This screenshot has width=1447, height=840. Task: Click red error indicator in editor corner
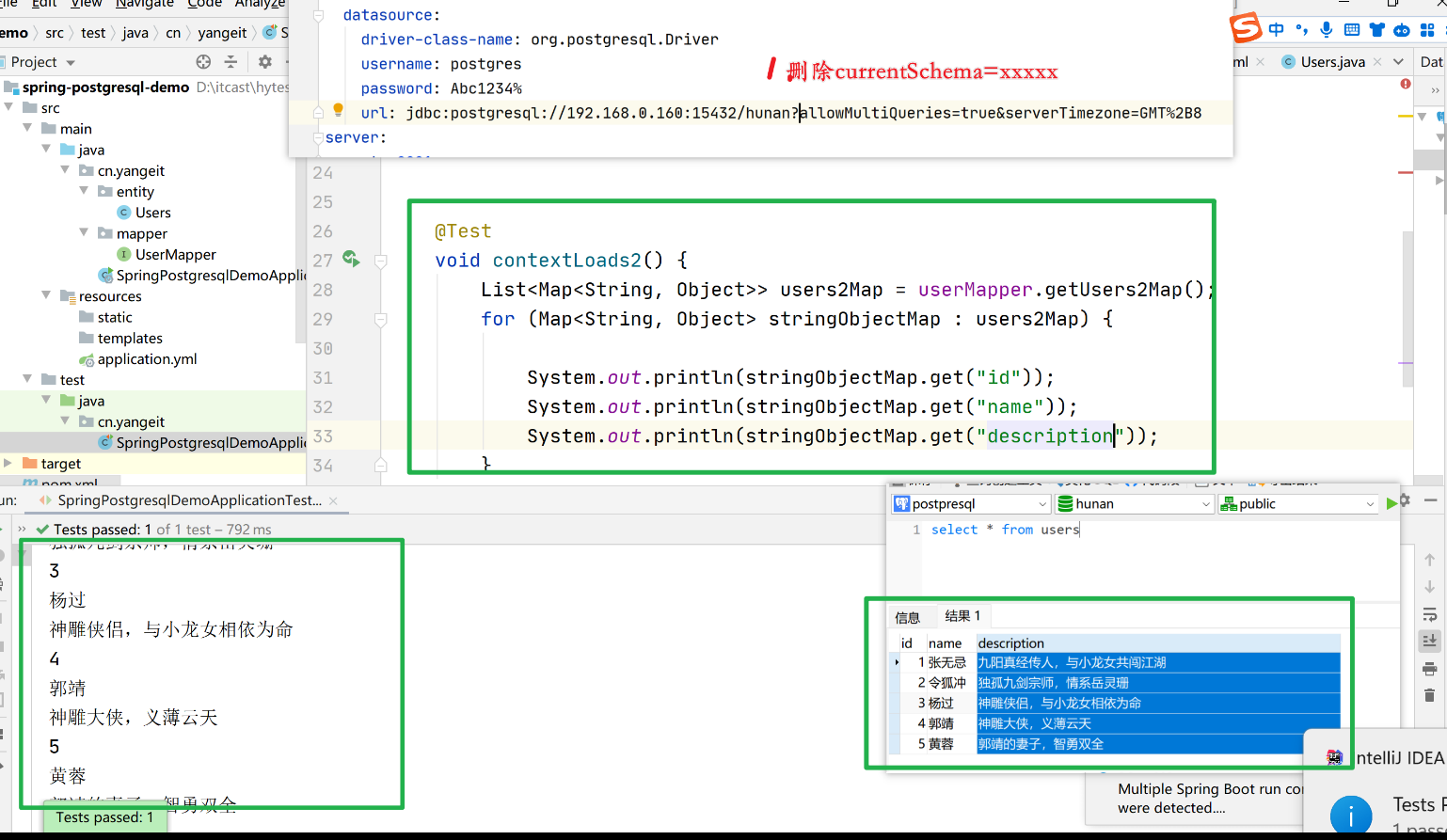click(1406, 84)
